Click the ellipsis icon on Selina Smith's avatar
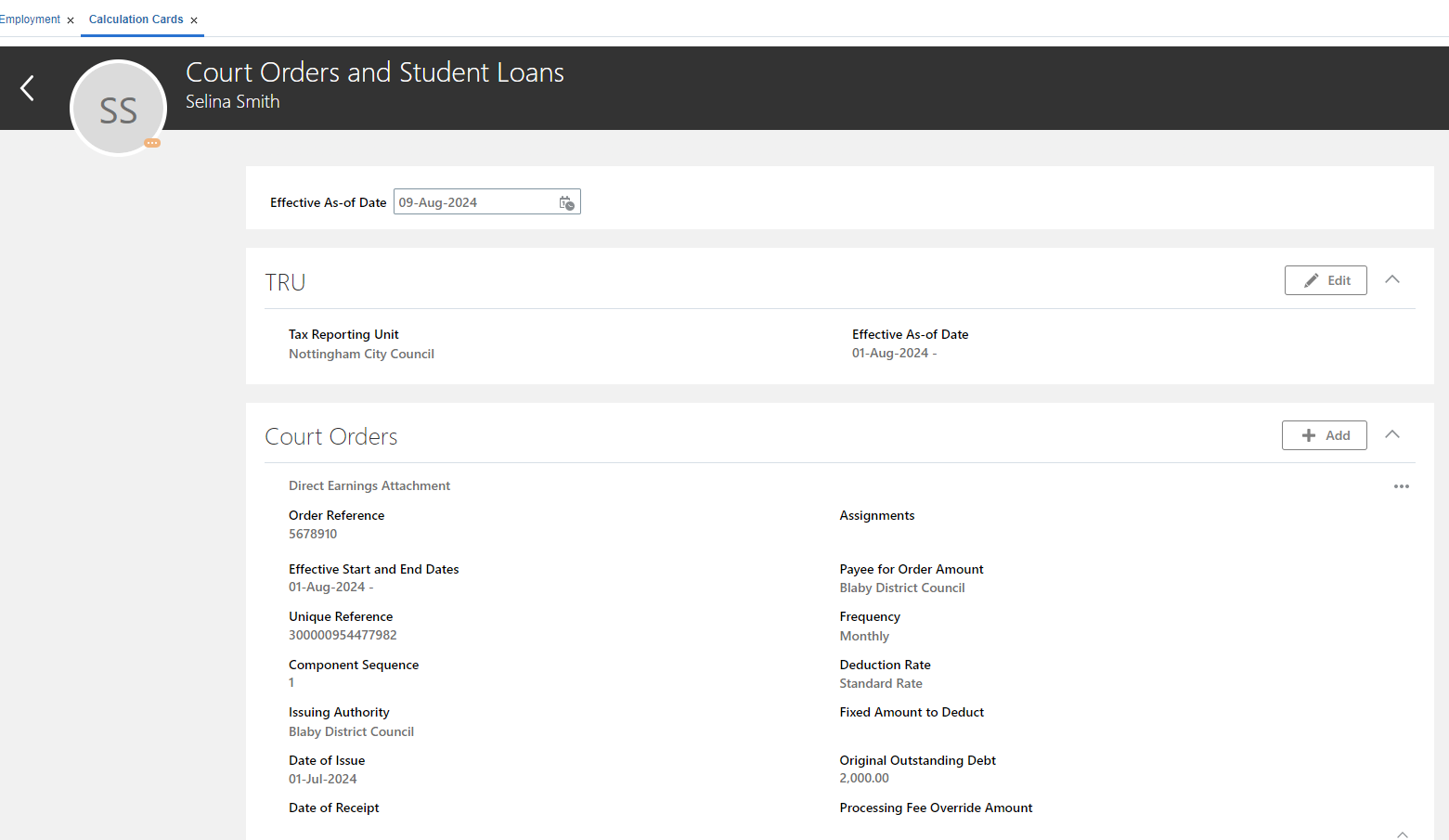 pos(152,143)
